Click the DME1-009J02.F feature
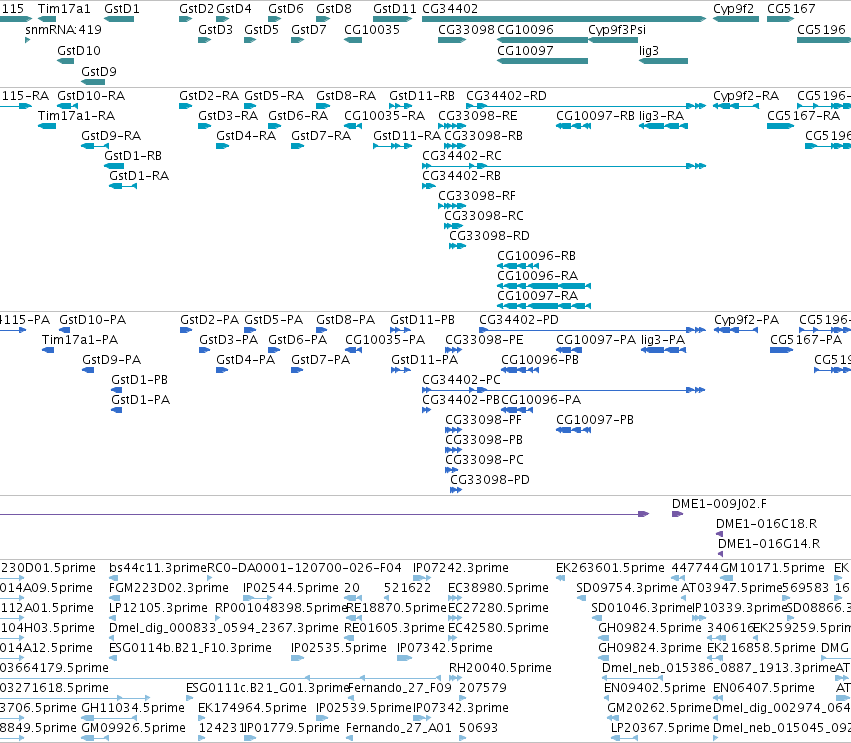Viewport: 851px width, 743px height. pos(719,504)
